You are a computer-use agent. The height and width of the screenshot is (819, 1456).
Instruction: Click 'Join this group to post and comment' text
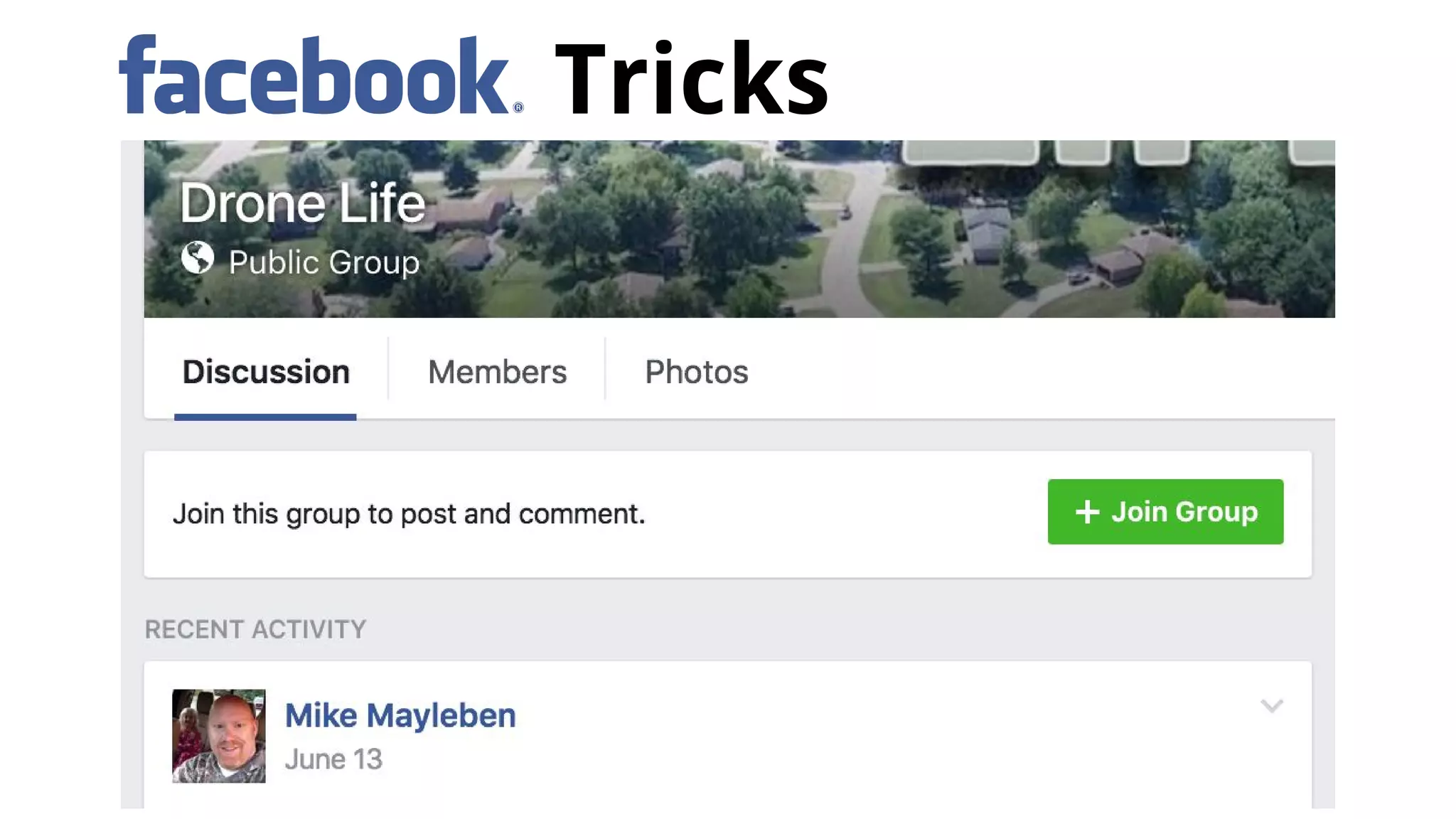(x=409, y=514)
